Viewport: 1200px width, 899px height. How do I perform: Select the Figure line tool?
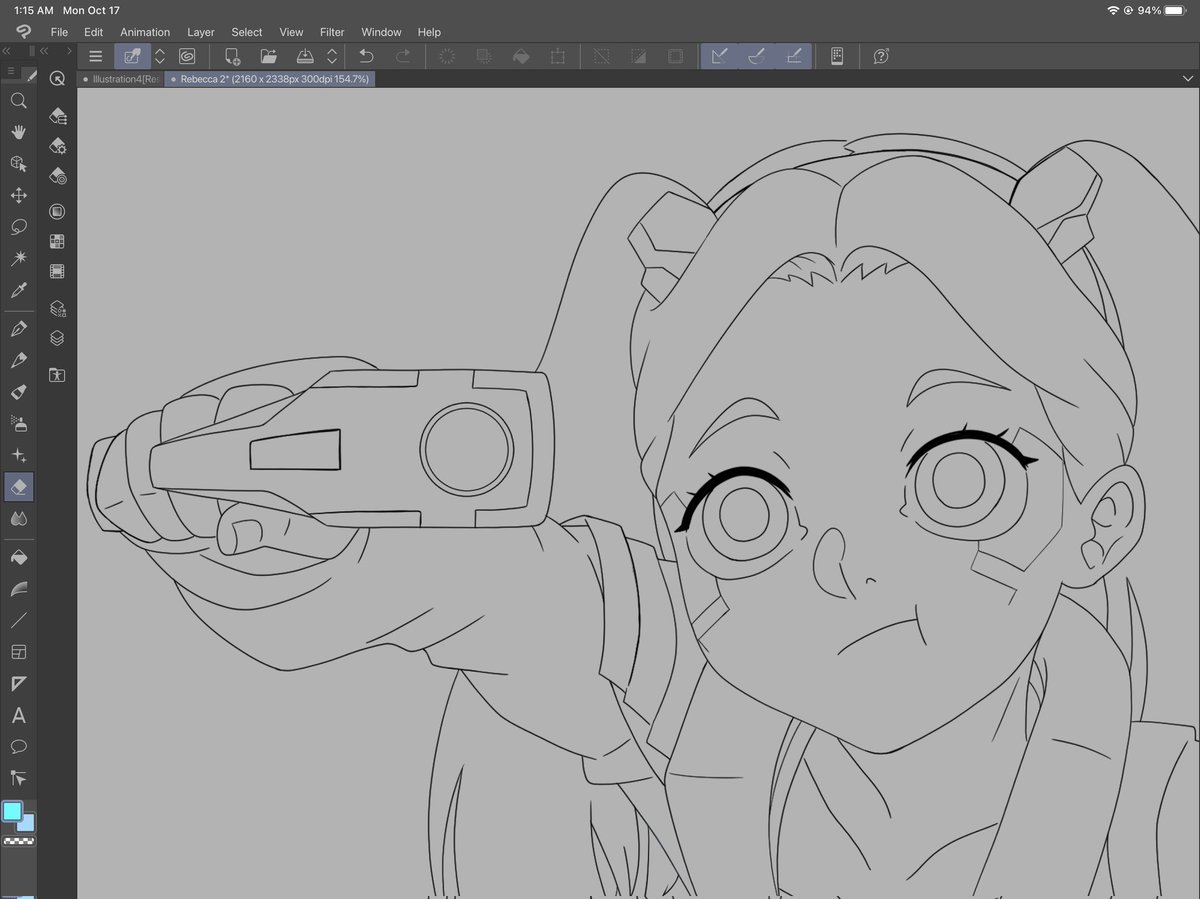click(x=18, y=620)
